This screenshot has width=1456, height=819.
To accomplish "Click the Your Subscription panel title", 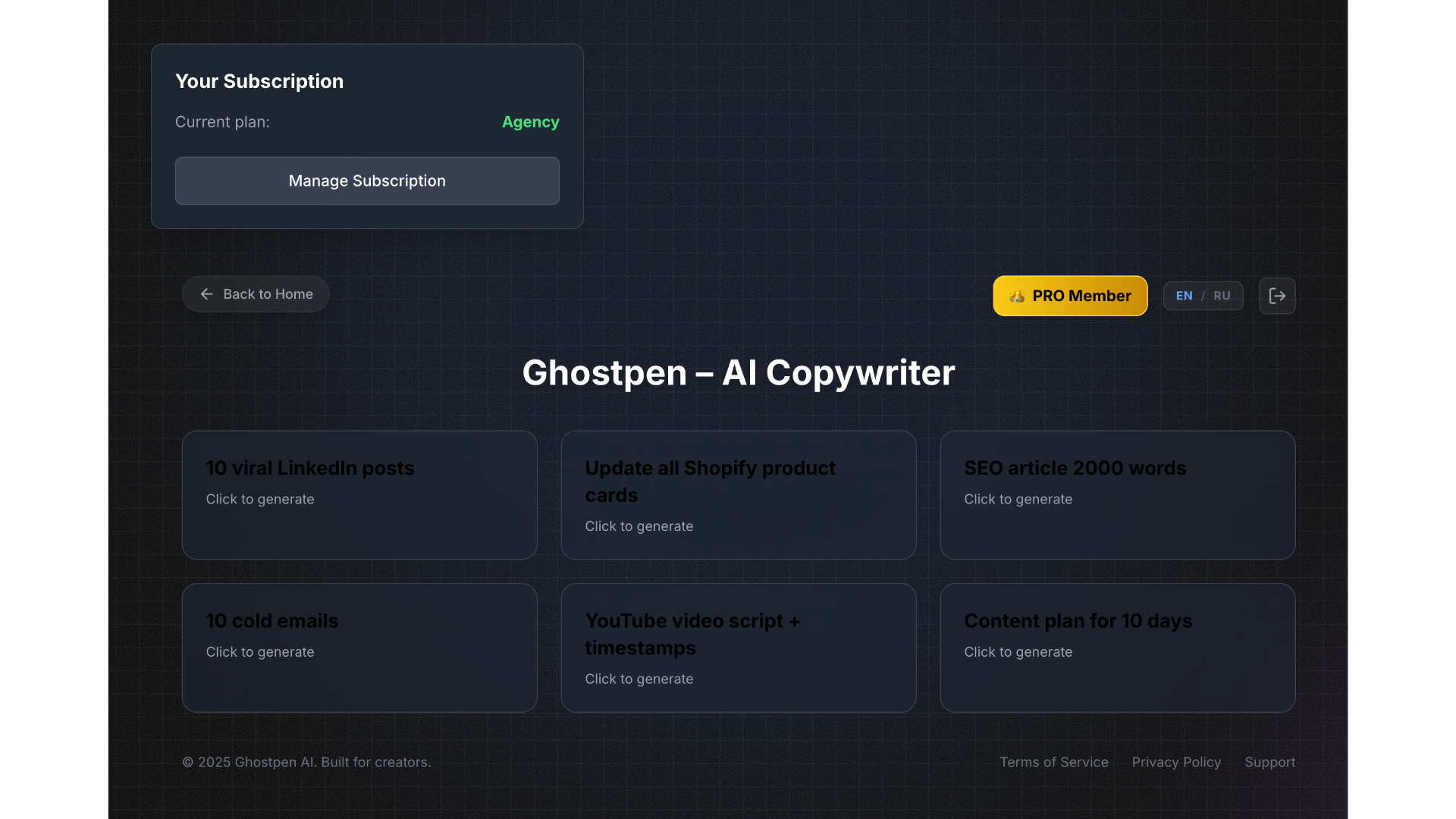I will (x=259, y=81).
